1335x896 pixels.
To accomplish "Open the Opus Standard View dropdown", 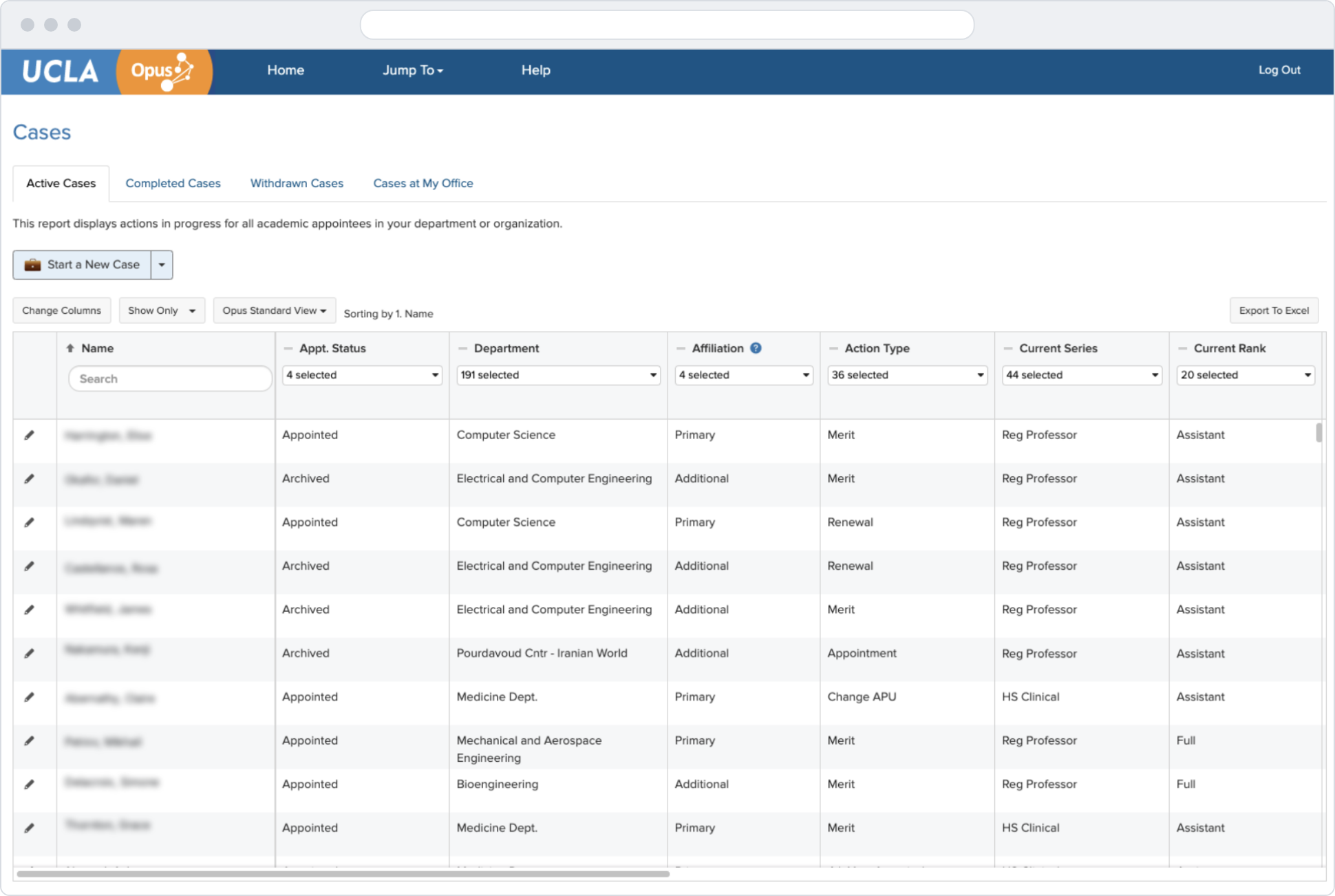I will pos(274,310).
